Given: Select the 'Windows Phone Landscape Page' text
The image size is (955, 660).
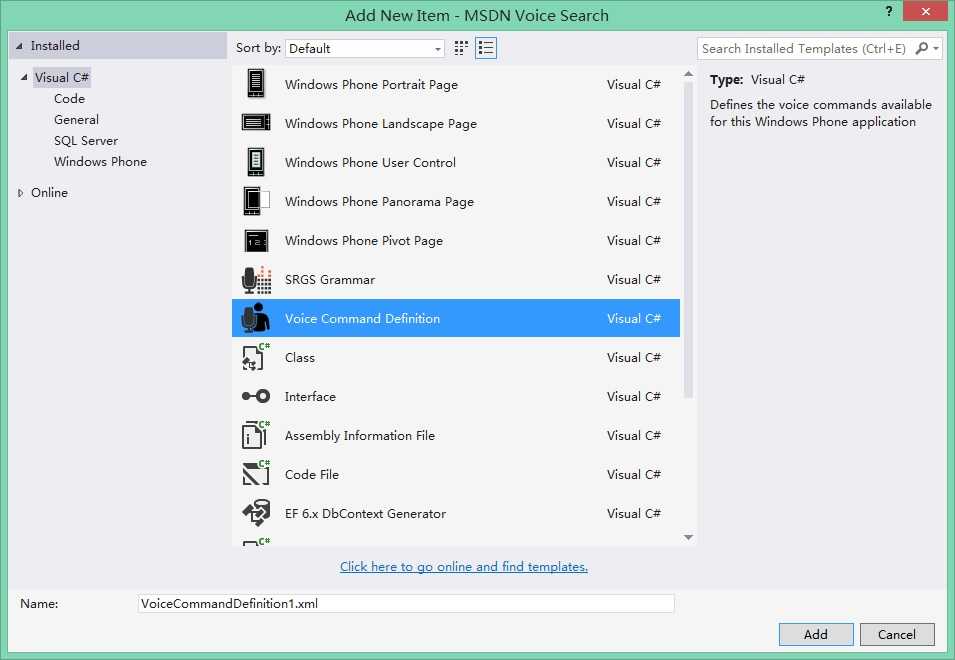Looking at the screenshot, I should pyautogui.click(x=381, y=124).
